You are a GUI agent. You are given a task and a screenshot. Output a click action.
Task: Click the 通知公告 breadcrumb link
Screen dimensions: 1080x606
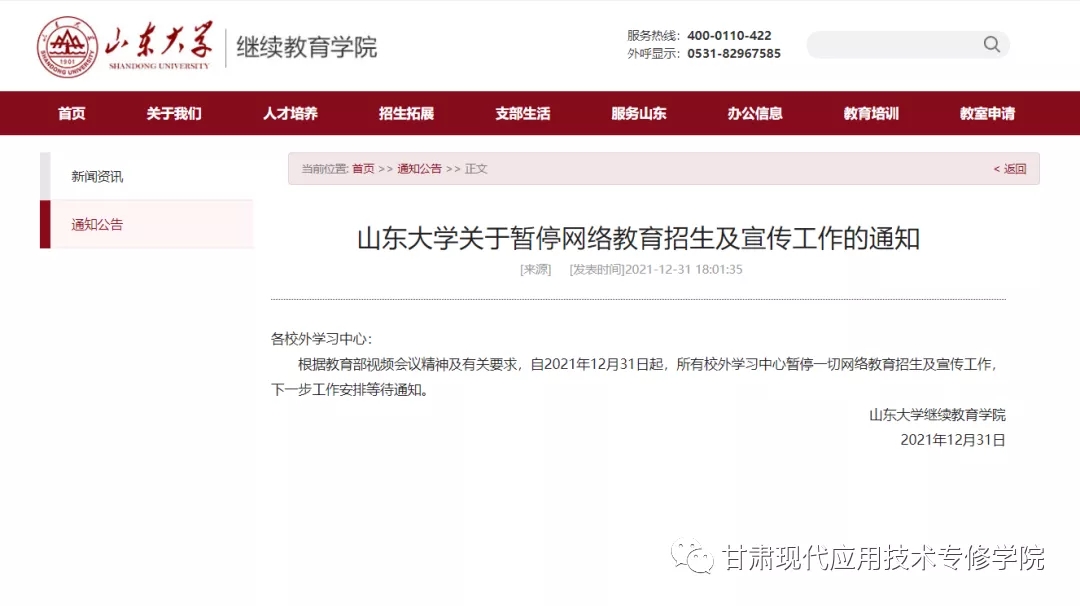coord(419,169)
